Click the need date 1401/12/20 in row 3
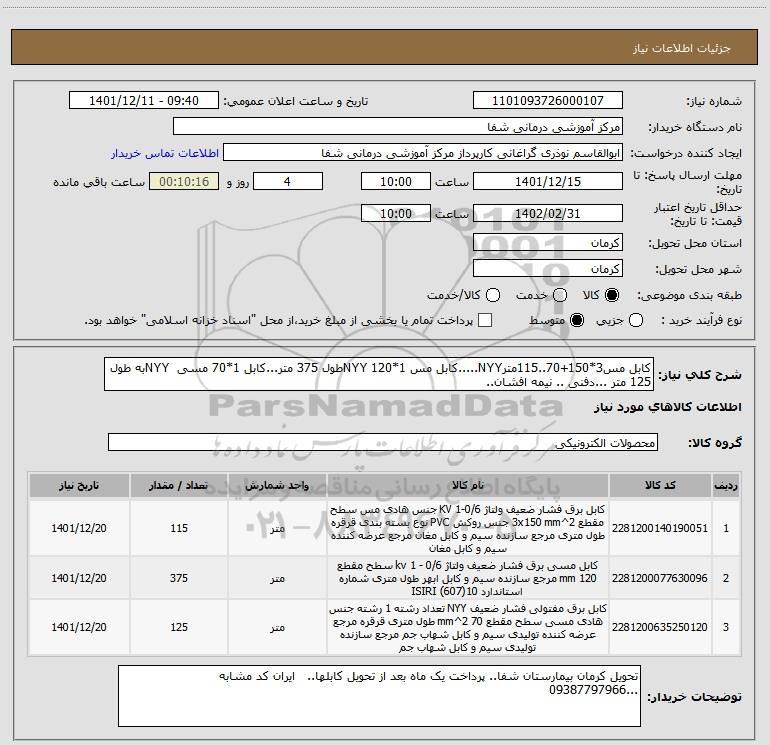 point(79,627)
